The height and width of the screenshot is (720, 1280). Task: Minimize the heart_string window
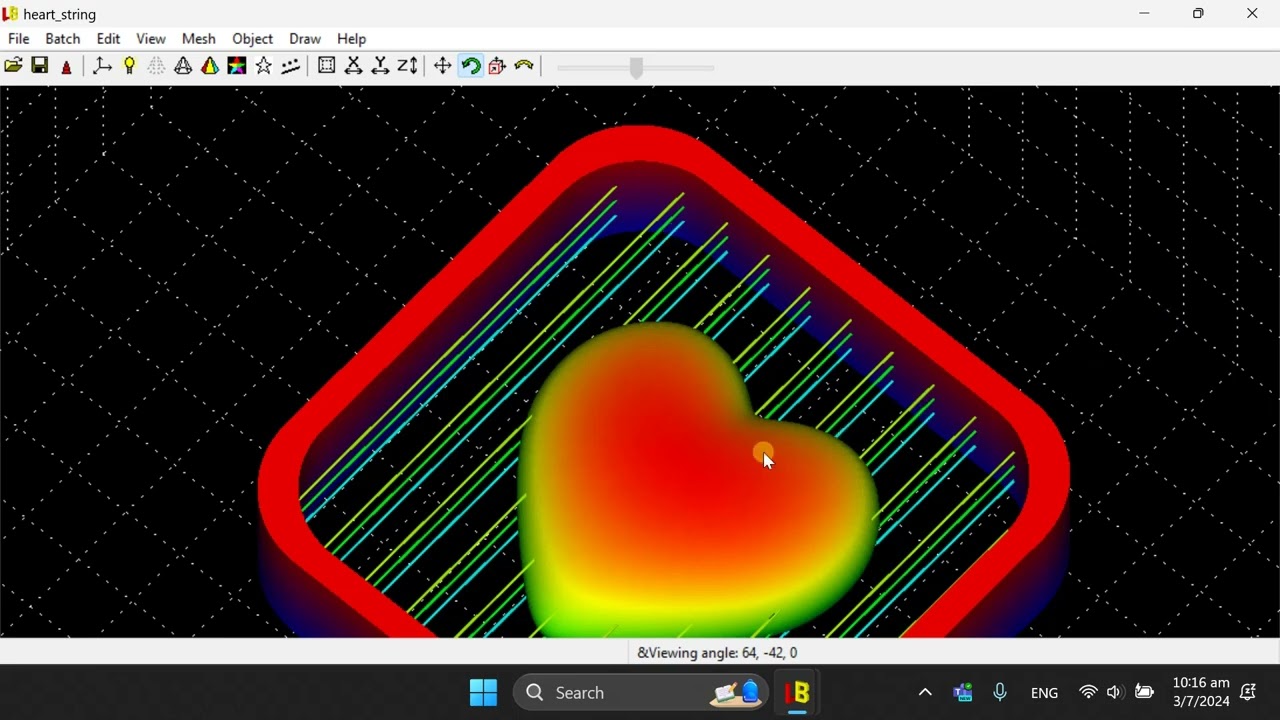(x=1145, y=14)
